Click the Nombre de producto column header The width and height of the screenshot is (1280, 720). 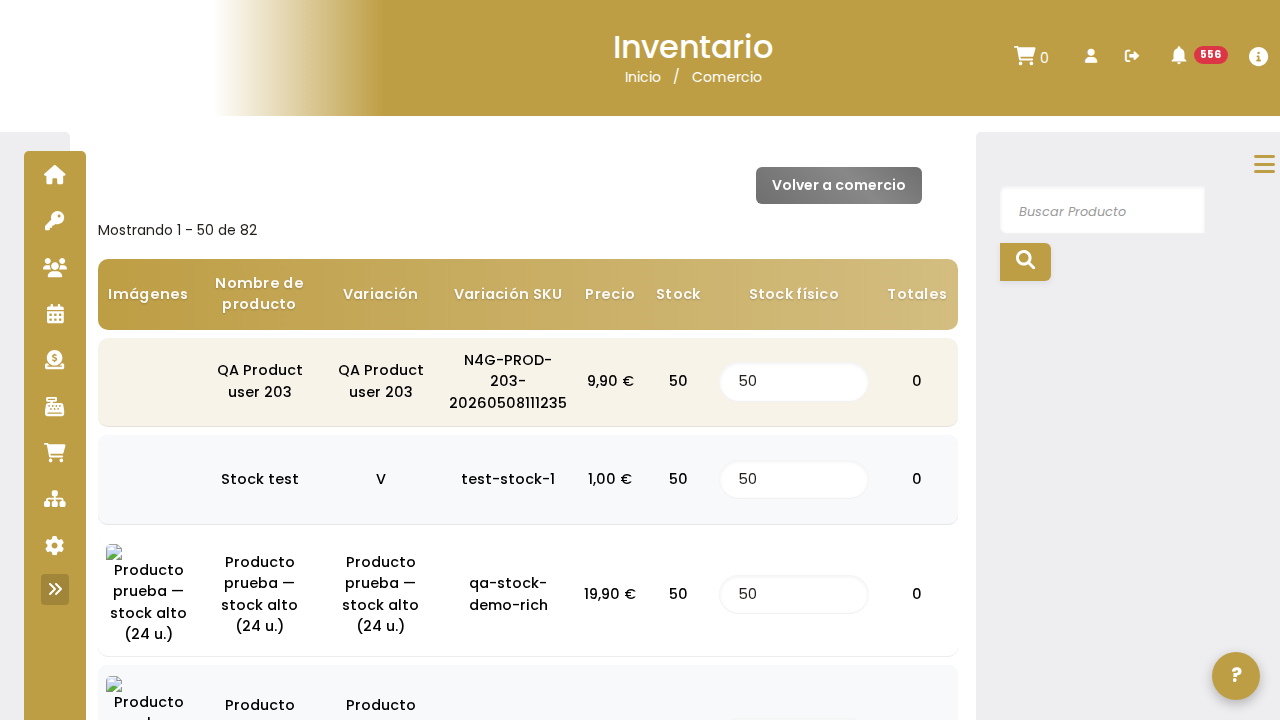[259, 294]
